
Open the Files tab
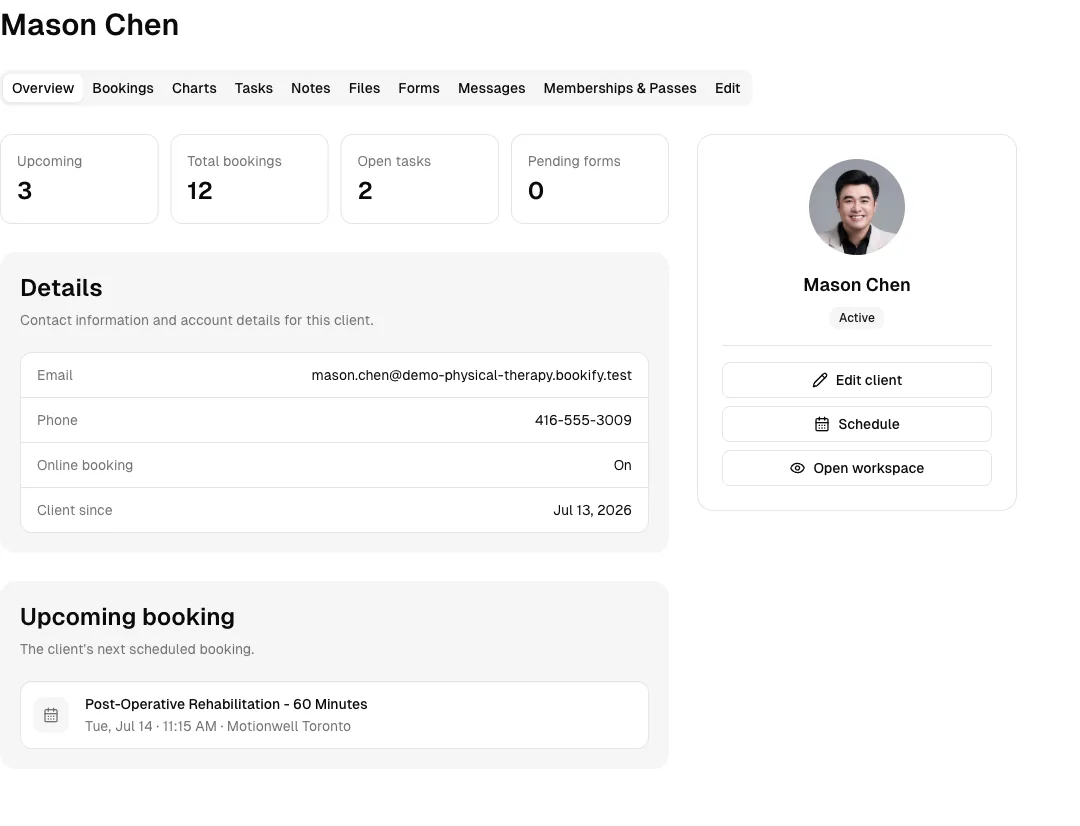tap(364, 88)
